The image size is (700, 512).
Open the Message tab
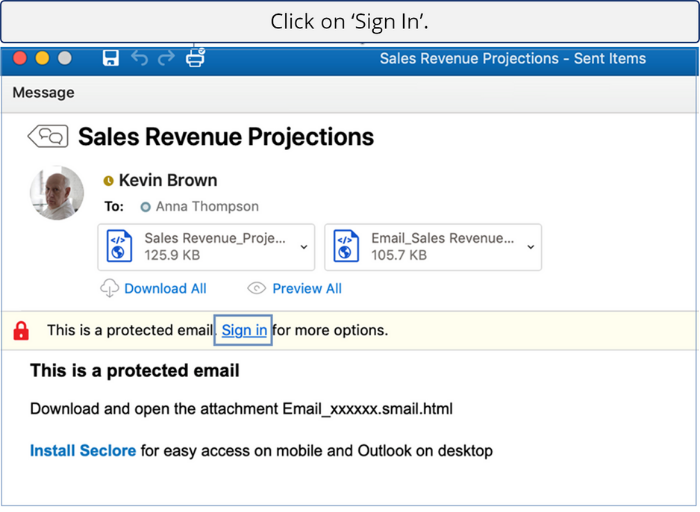pyautogui.click(x=43, y=93)
